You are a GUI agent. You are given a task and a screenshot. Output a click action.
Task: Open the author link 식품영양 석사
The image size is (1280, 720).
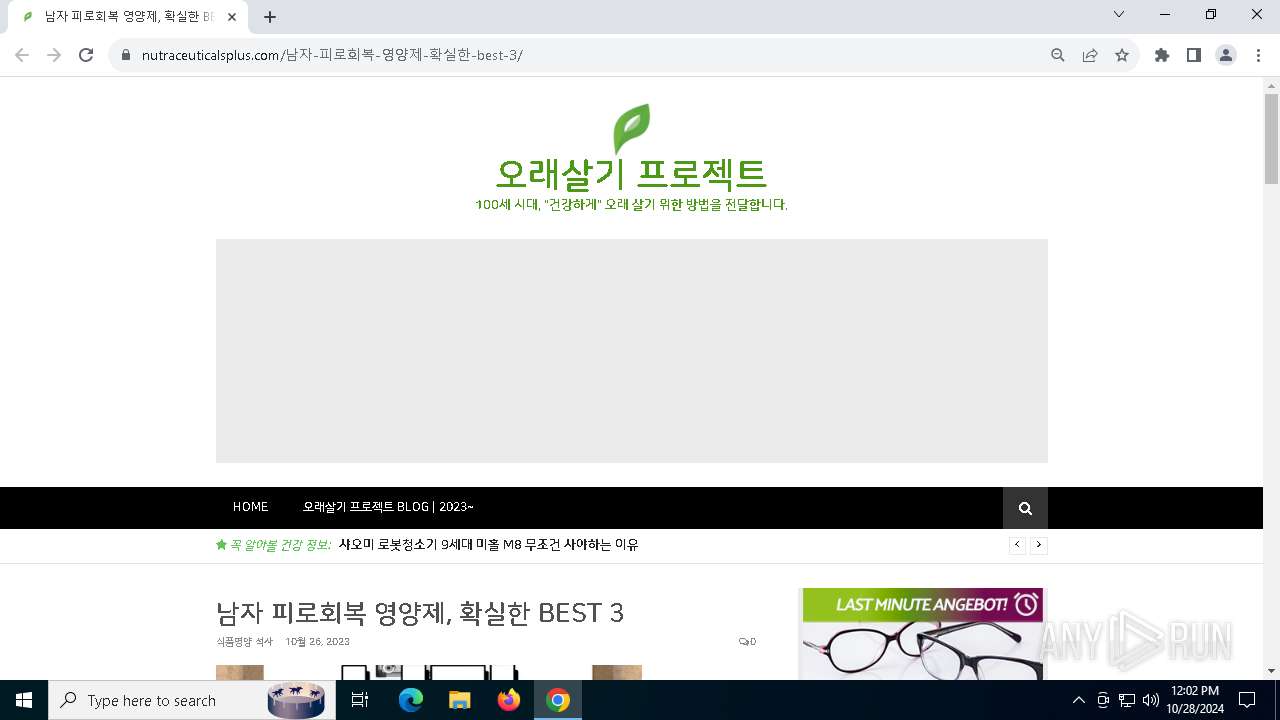click(244, 642)
